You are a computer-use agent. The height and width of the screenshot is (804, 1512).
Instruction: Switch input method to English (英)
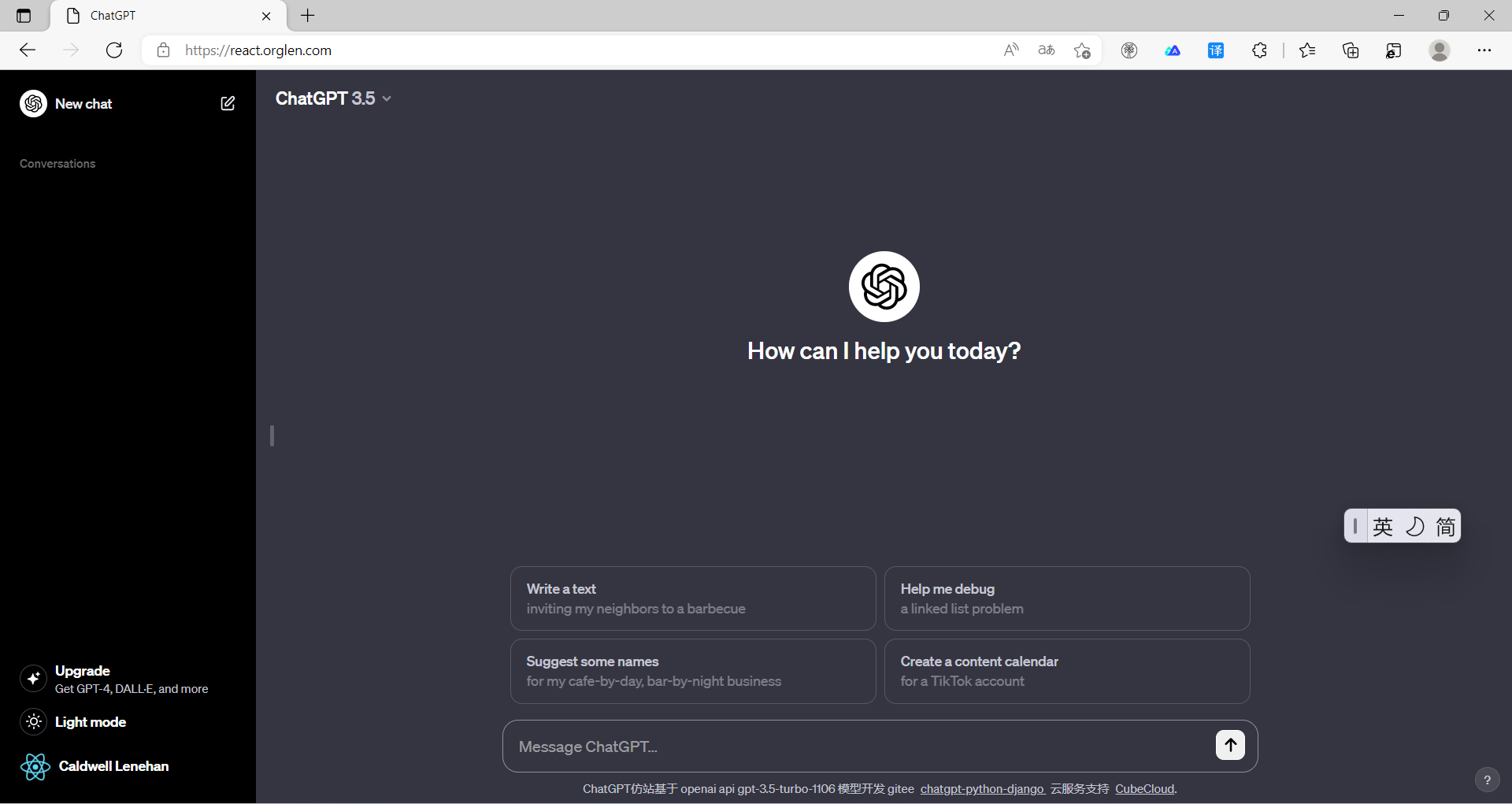1383,526
